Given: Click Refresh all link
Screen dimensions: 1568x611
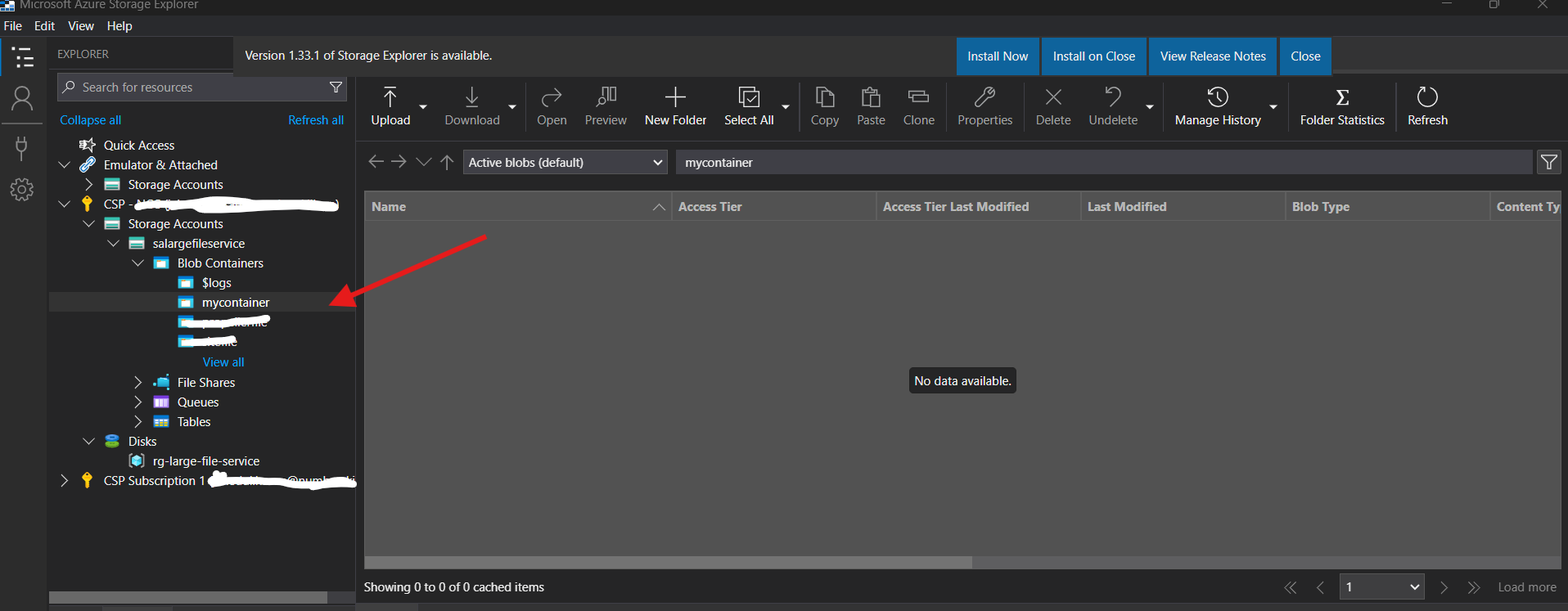Looking at the screenshot, I should (x=316, y=119).
